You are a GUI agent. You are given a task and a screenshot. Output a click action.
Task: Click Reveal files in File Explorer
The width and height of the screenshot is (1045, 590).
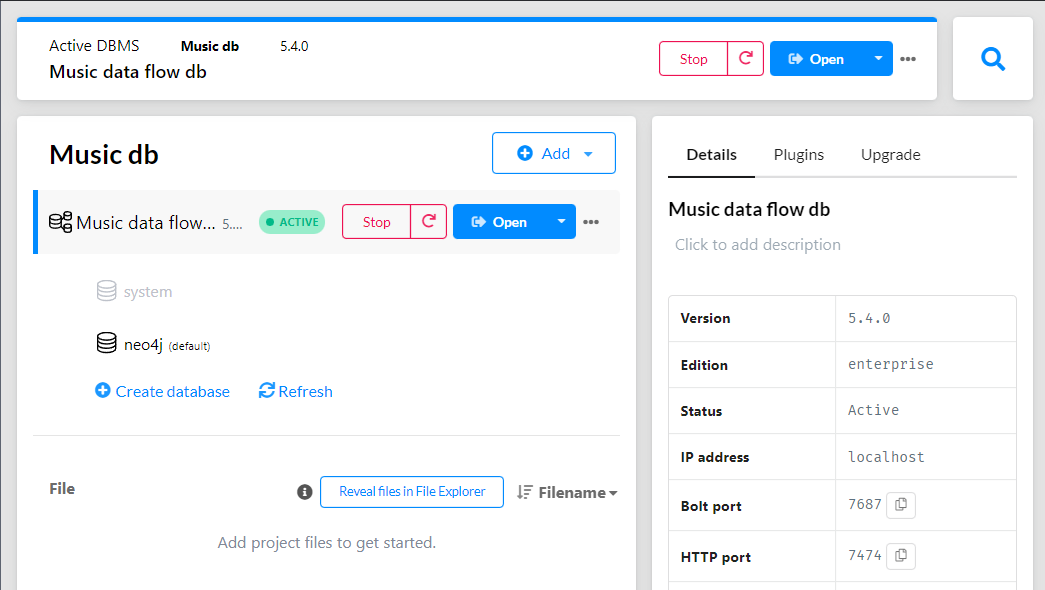pos(411,492)
